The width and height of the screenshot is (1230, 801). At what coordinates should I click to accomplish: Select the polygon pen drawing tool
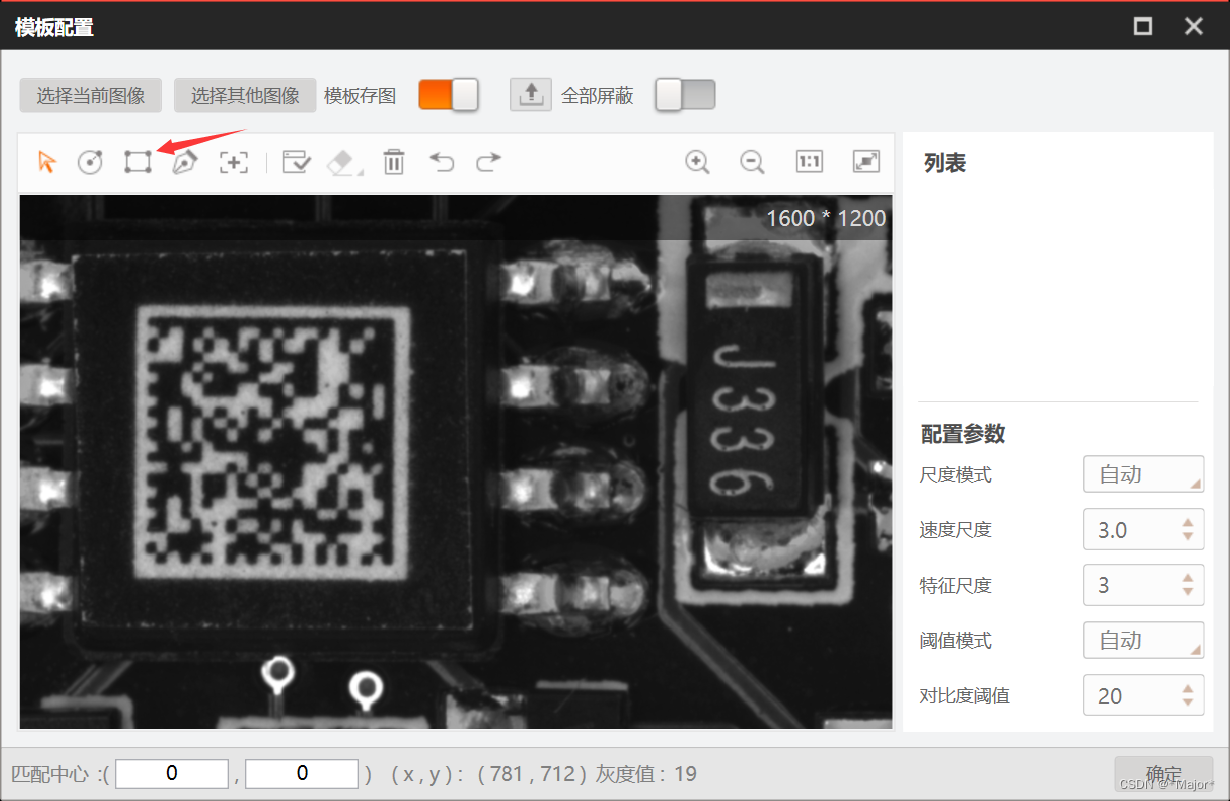tap(185, 161)
